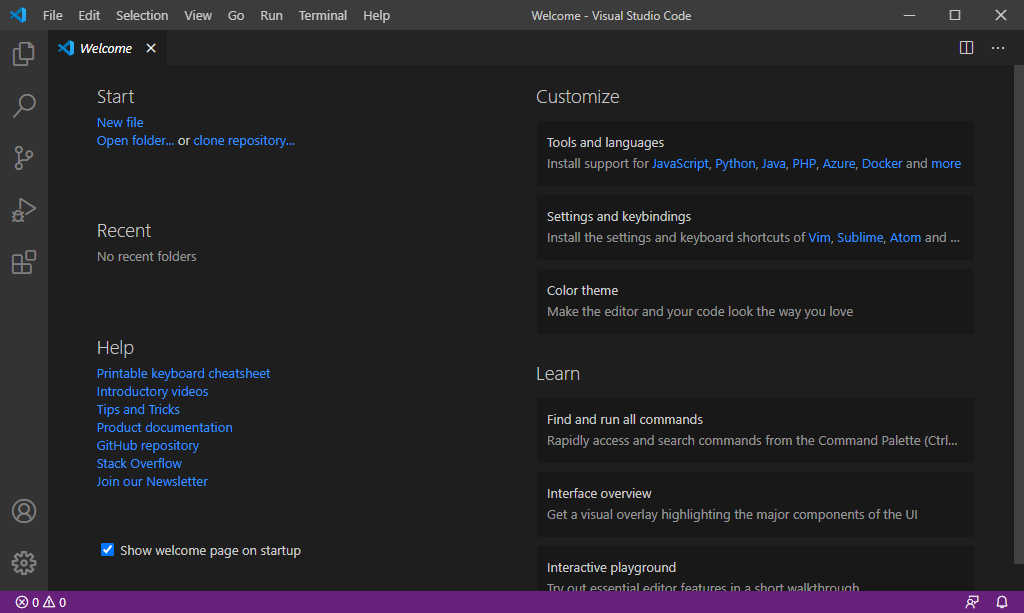Screen dimensions: 1024x613
Task: Open Find and run all commands card
Action: pos(755,430)
